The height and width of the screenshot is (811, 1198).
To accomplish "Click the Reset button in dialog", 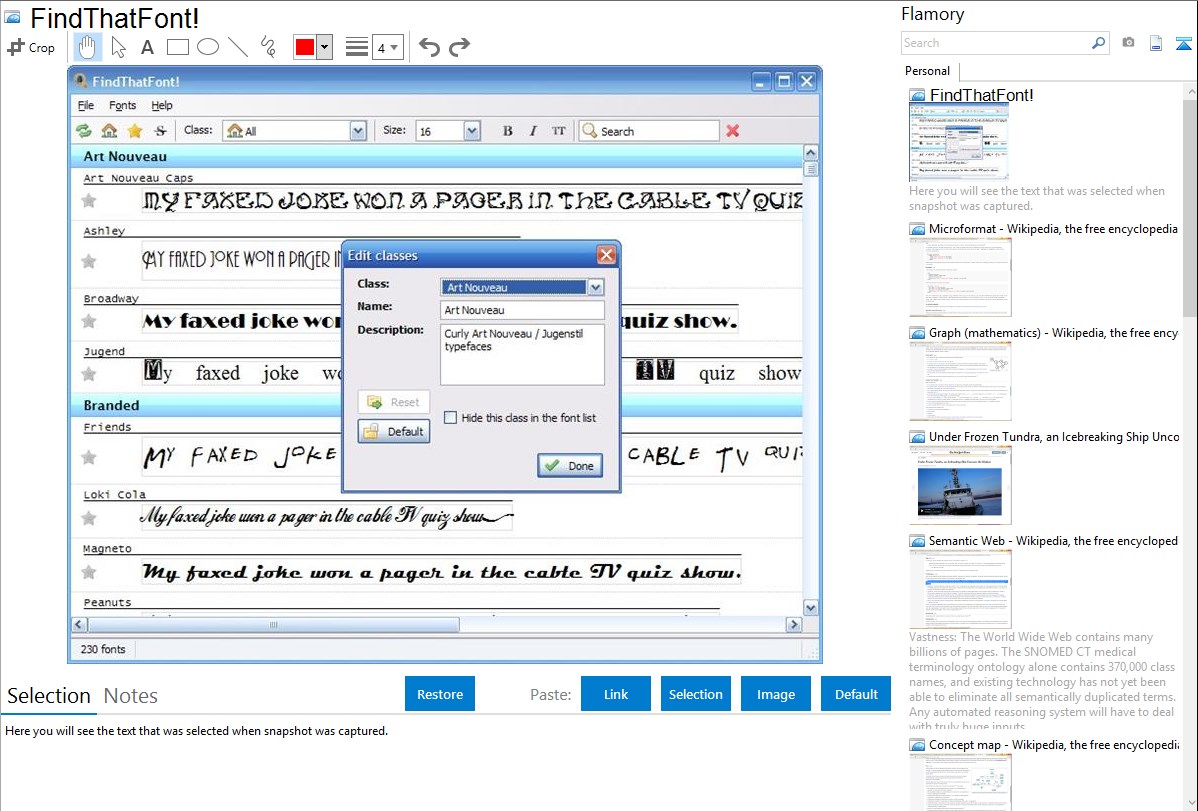I will (x=393, y=402).
